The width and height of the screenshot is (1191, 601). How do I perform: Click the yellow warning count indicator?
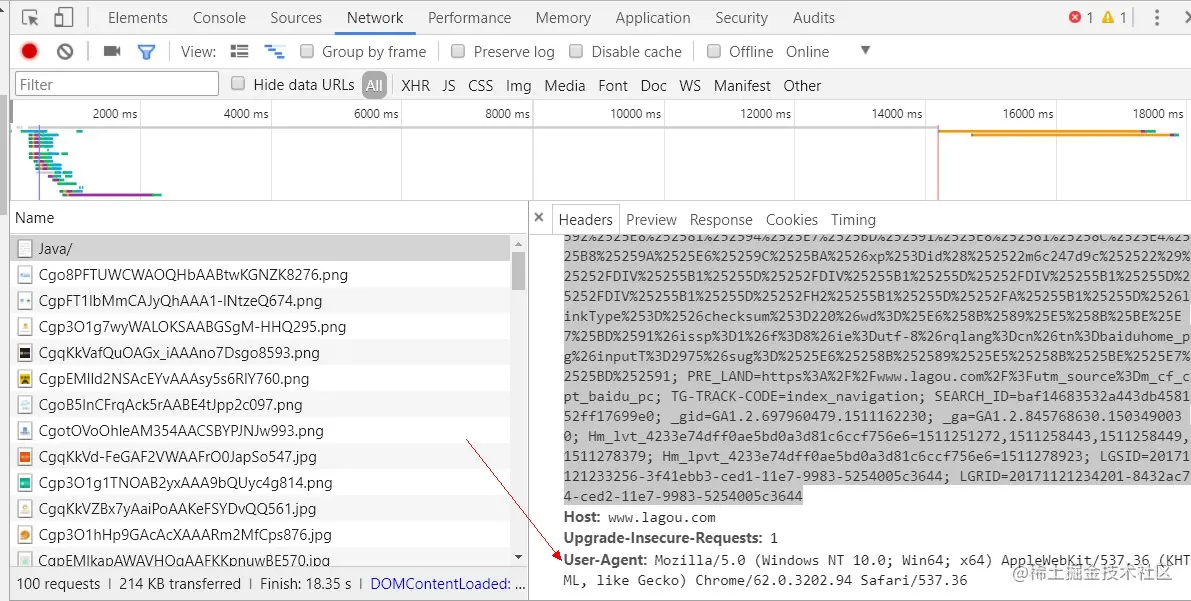(x=1114, y=17)
